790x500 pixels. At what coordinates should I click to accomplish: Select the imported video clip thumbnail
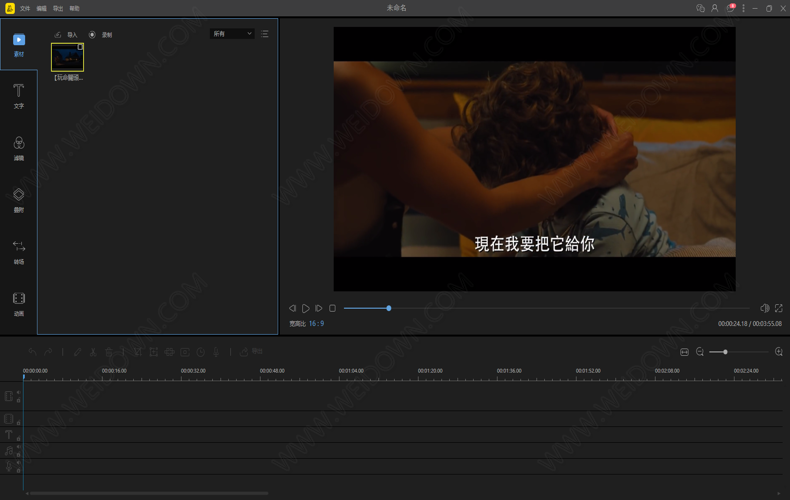[x=68, y=57]
